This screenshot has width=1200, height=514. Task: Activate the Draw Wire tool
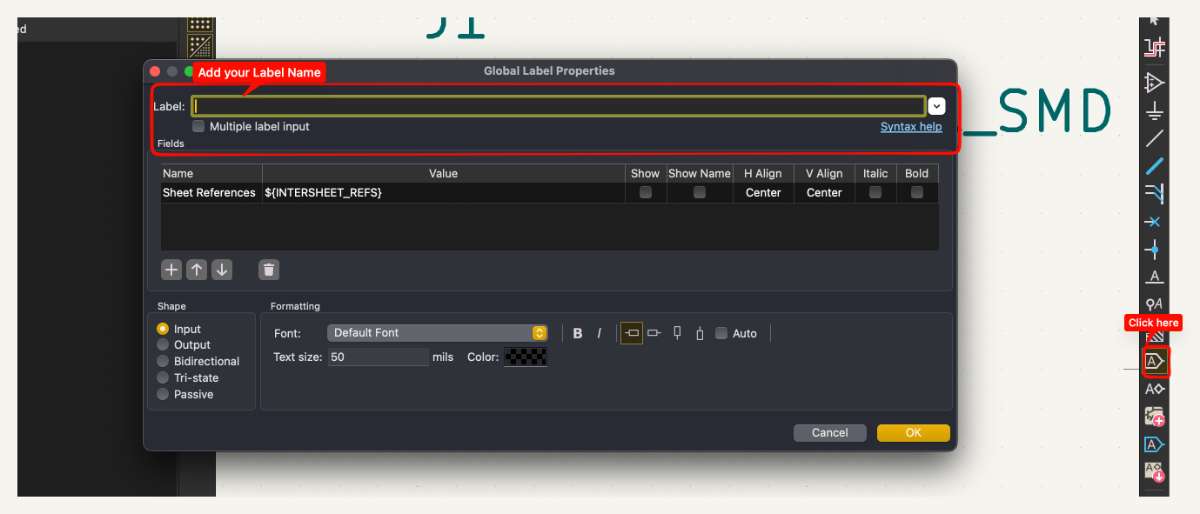1155,138
